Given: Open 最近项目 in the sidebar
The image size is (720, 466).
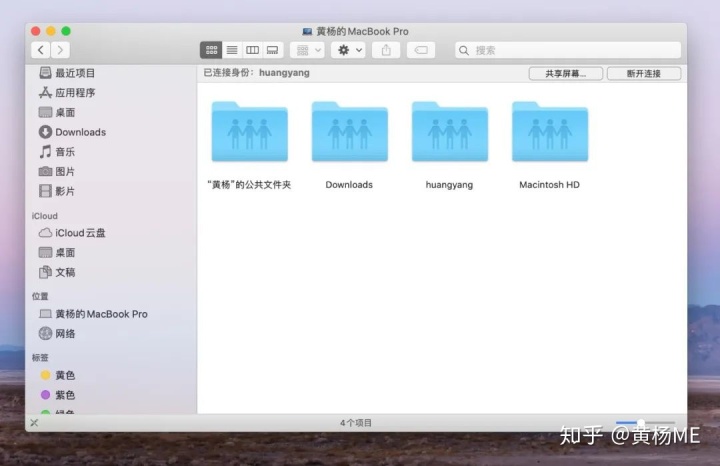Looking at the screenshot, I should click(x=68, y=73).
